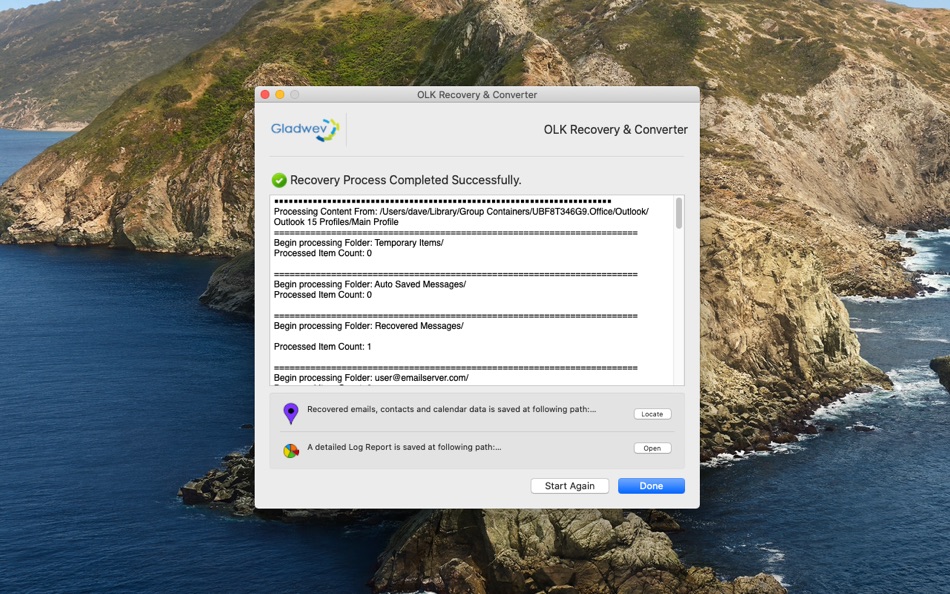Click 'Processed Item Count: 1' line
950x594 pixels.
(322, 346)
